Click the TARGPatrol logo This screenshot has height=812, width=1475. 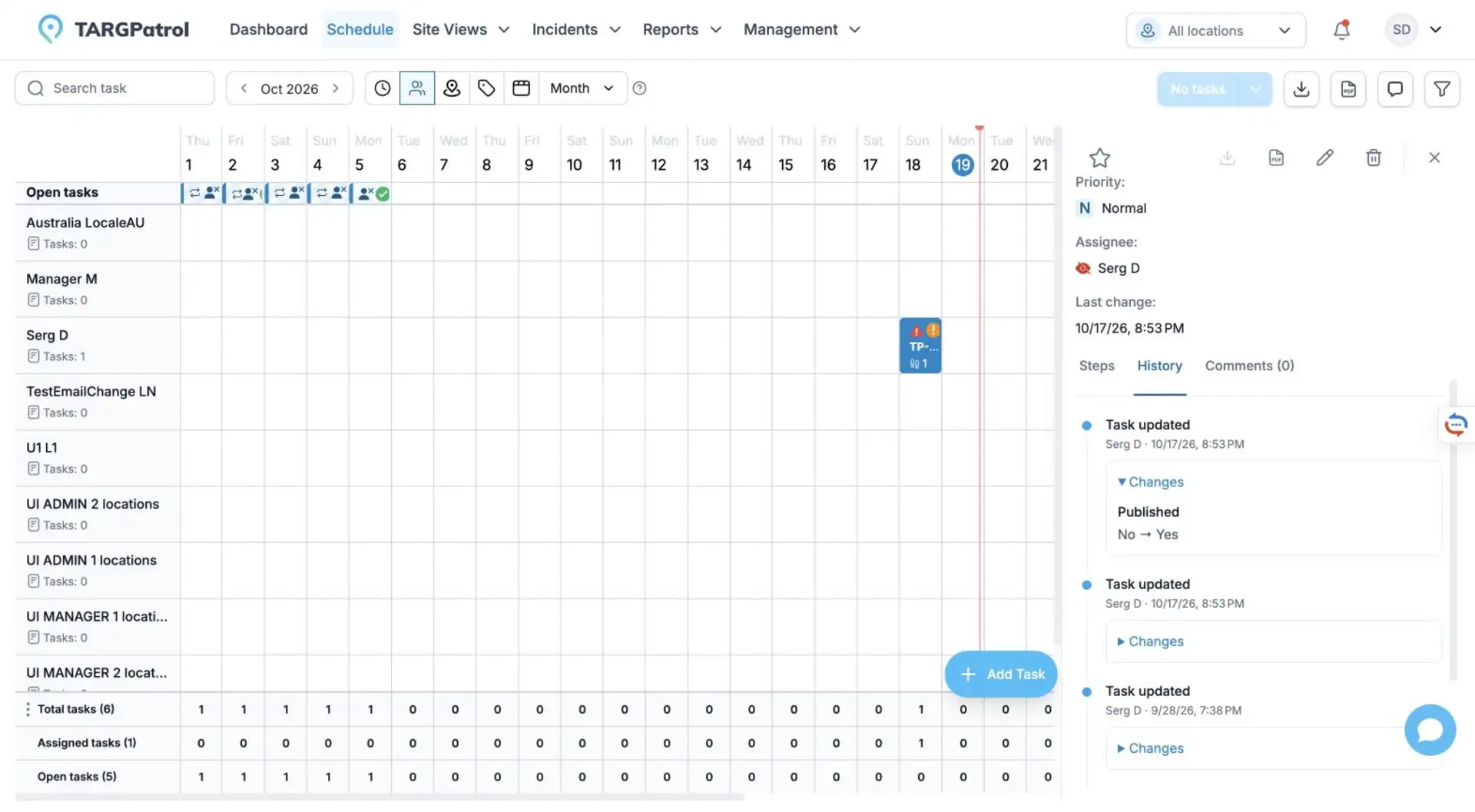point(113,29)
